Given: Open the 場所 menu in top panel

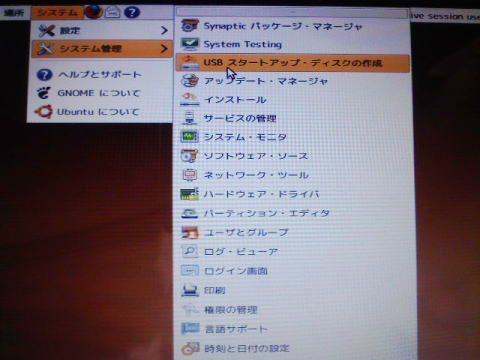Looking at the screenshot, I should [x=14, y=13].
